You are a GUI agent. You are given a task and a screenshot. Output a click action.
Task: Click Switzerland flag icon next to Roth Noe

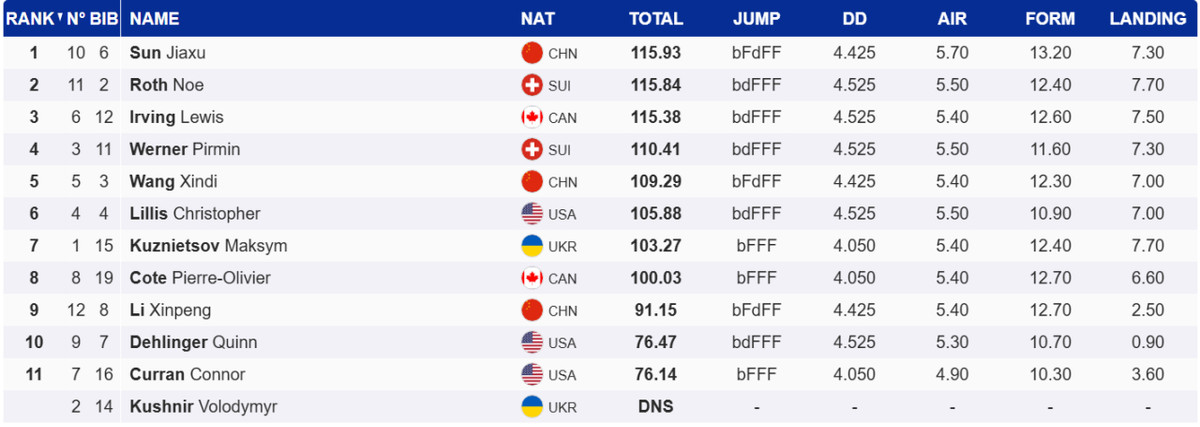(x=532, y=85)
